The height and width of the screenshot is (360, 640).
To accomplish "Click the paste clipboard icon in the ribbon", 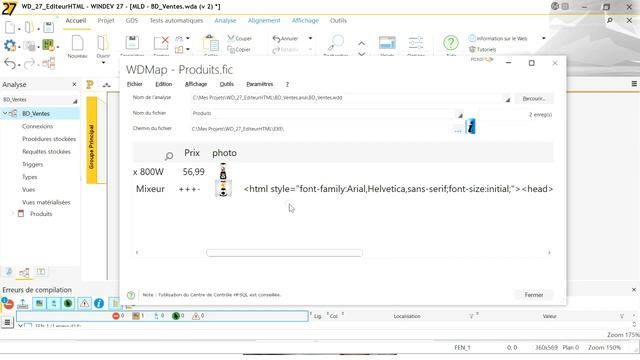I will (211, 43).
